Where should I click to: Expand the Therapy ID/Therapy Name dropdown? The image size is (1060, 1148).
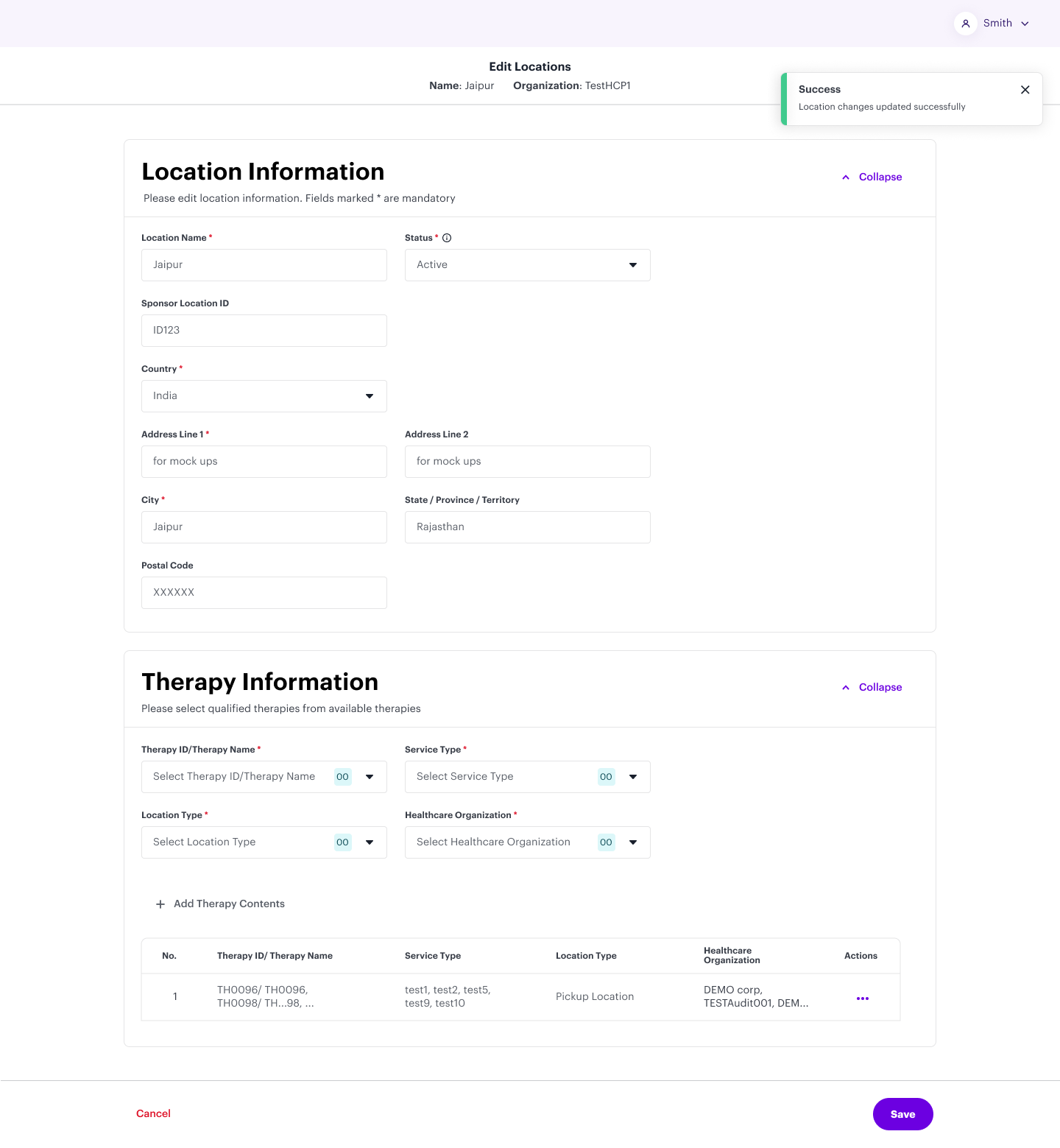click(x=370, y=777)
